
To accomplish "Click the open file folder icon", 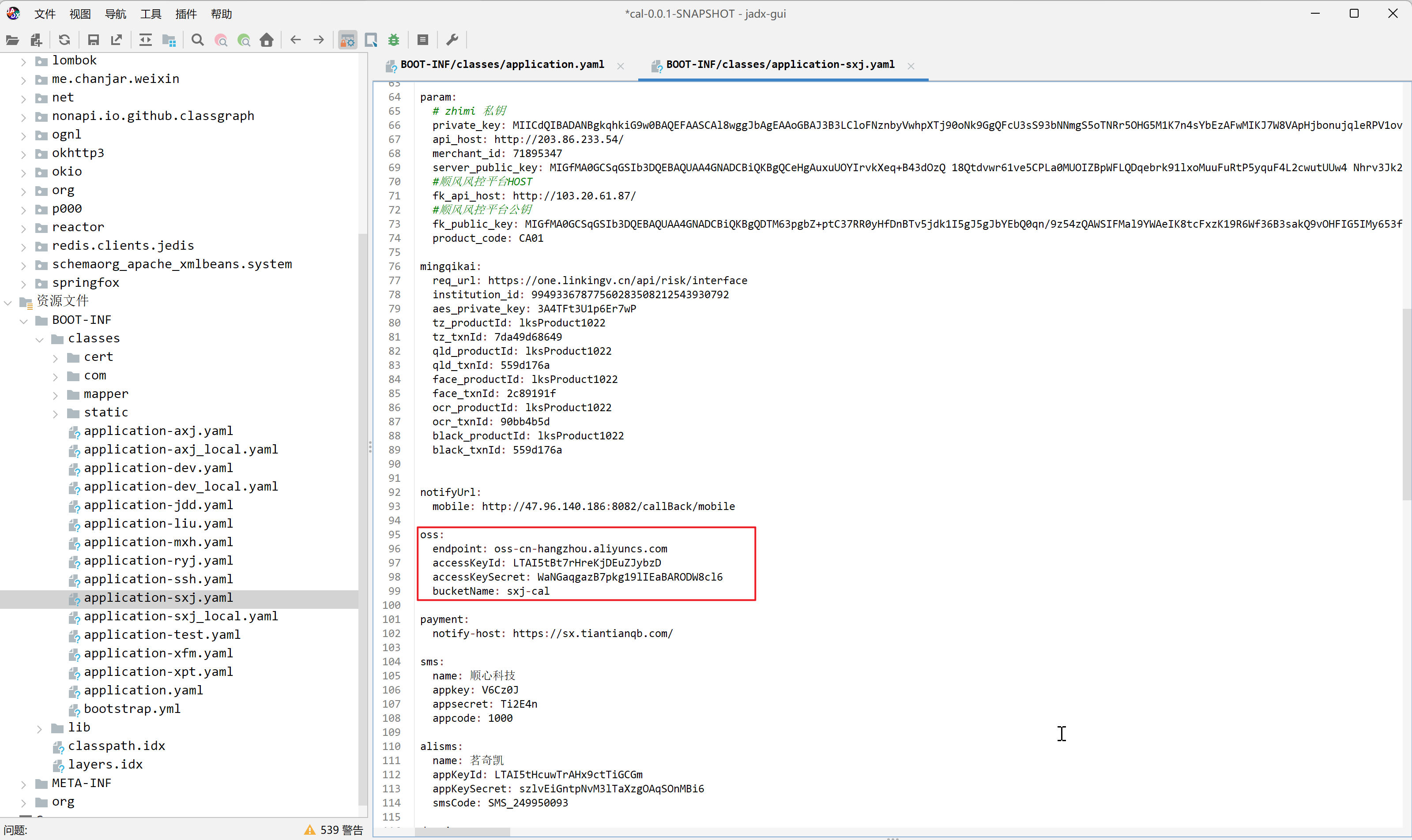I will (12, 40).
